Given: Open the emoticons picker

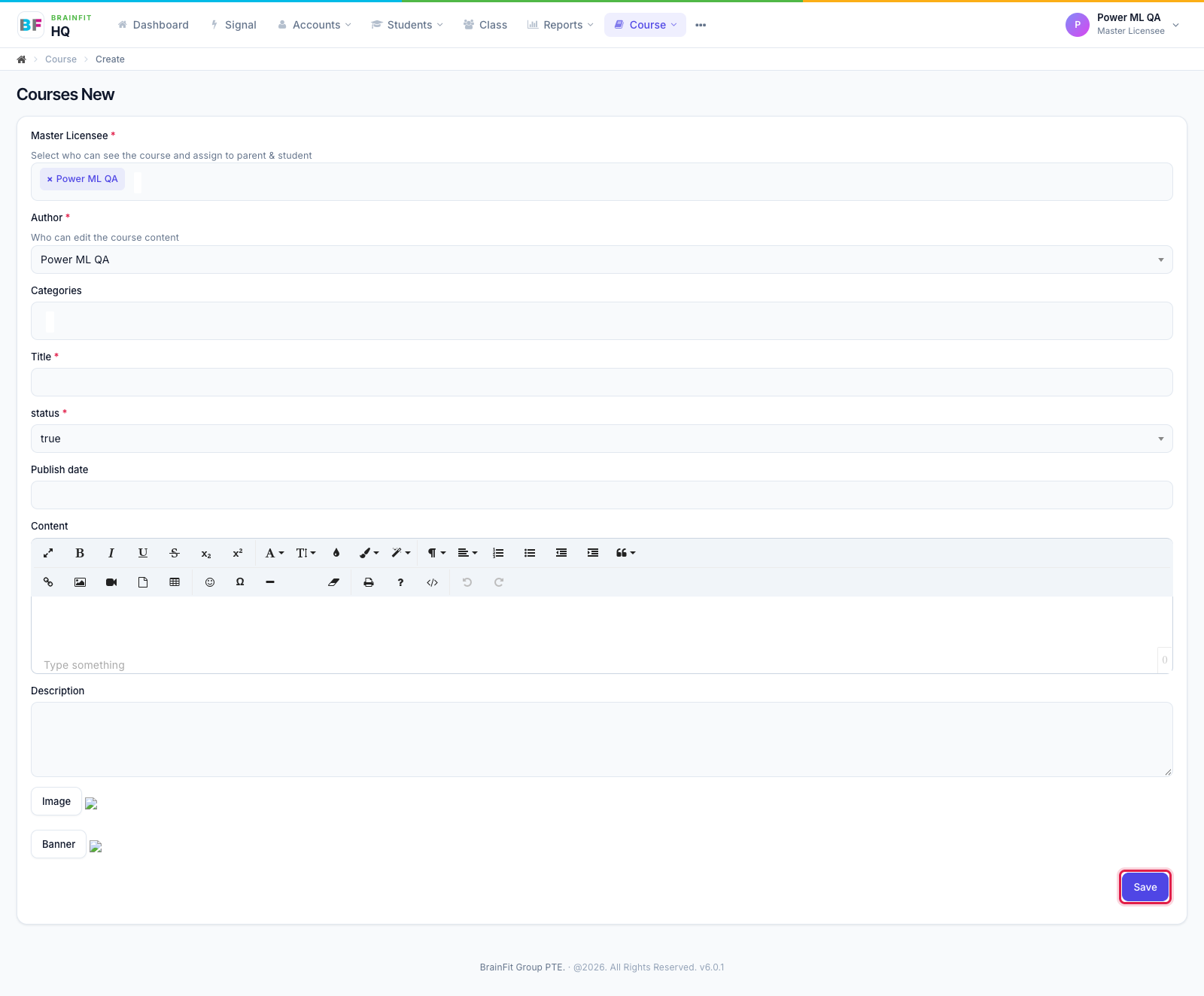Looking at the screenshot, I should [x=210, y=582].
